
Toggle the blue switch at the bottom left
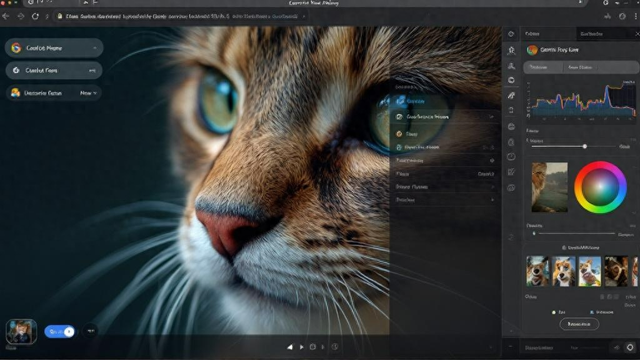tap(60, 331)
